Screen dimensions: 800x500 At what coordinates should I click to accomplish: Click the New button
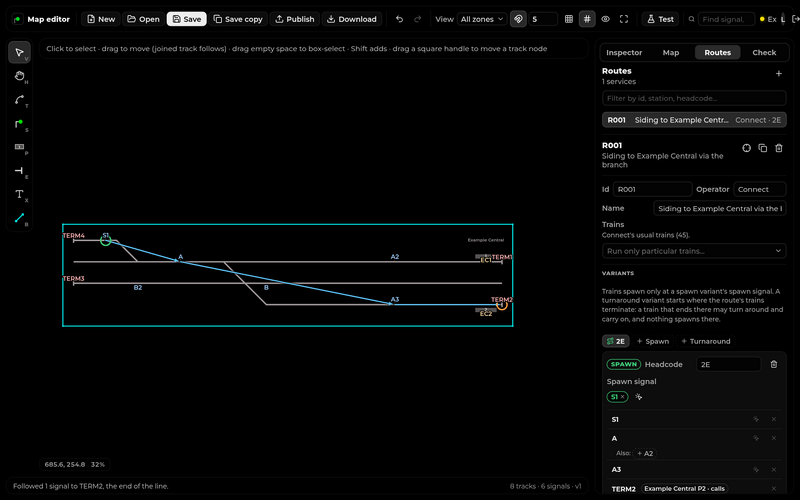[101, 19]
